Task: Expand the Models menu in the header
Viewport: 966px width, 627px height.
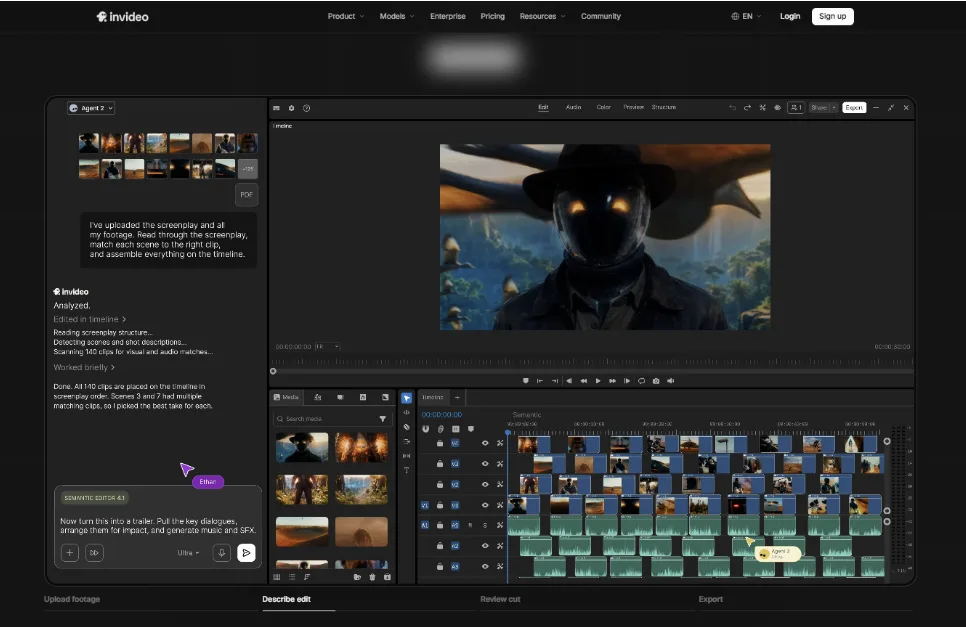Action: (397, 17)
